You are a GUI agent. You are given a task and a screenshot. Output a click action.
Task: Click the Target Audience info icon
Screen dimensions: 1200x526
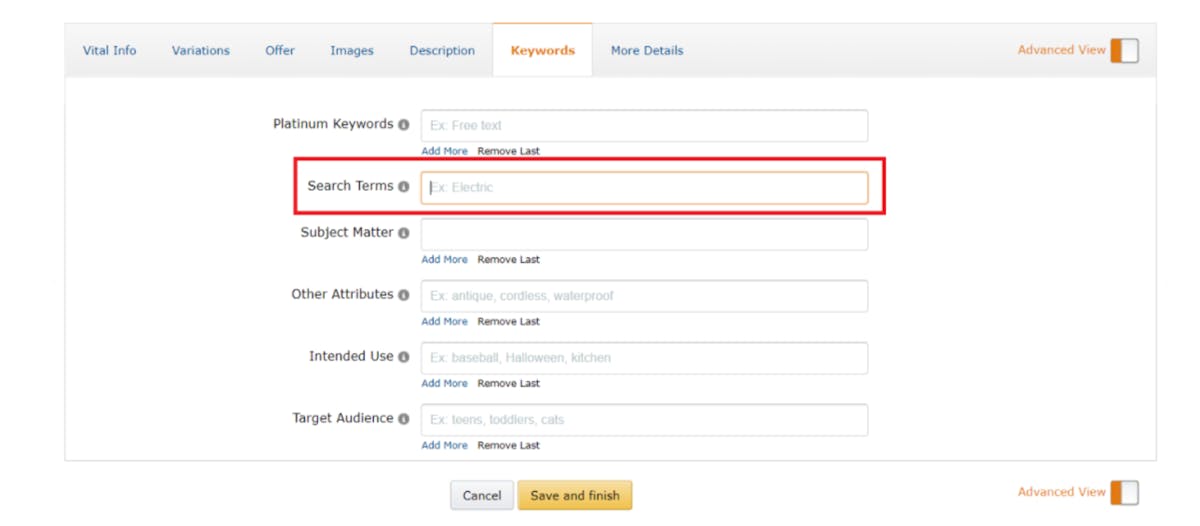[404, 419]
